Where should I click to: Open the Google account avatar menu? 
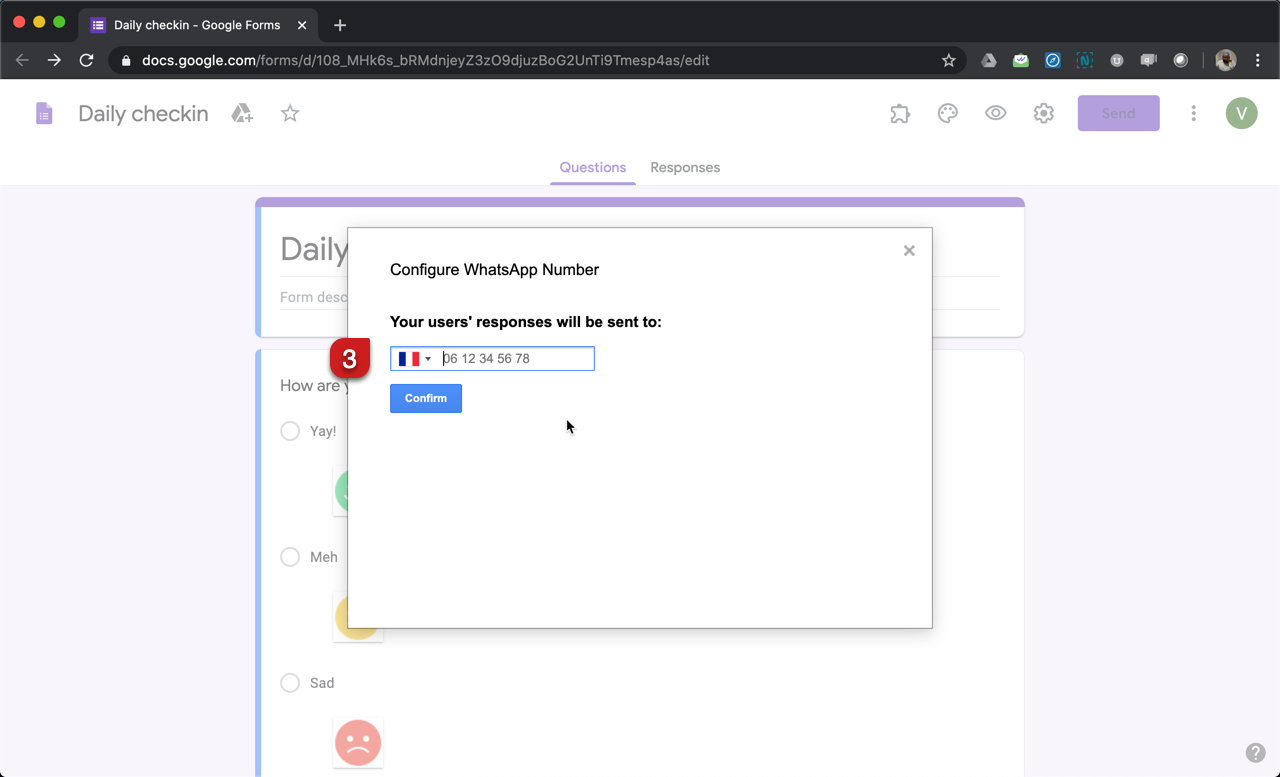click(x=1241, y=114)
